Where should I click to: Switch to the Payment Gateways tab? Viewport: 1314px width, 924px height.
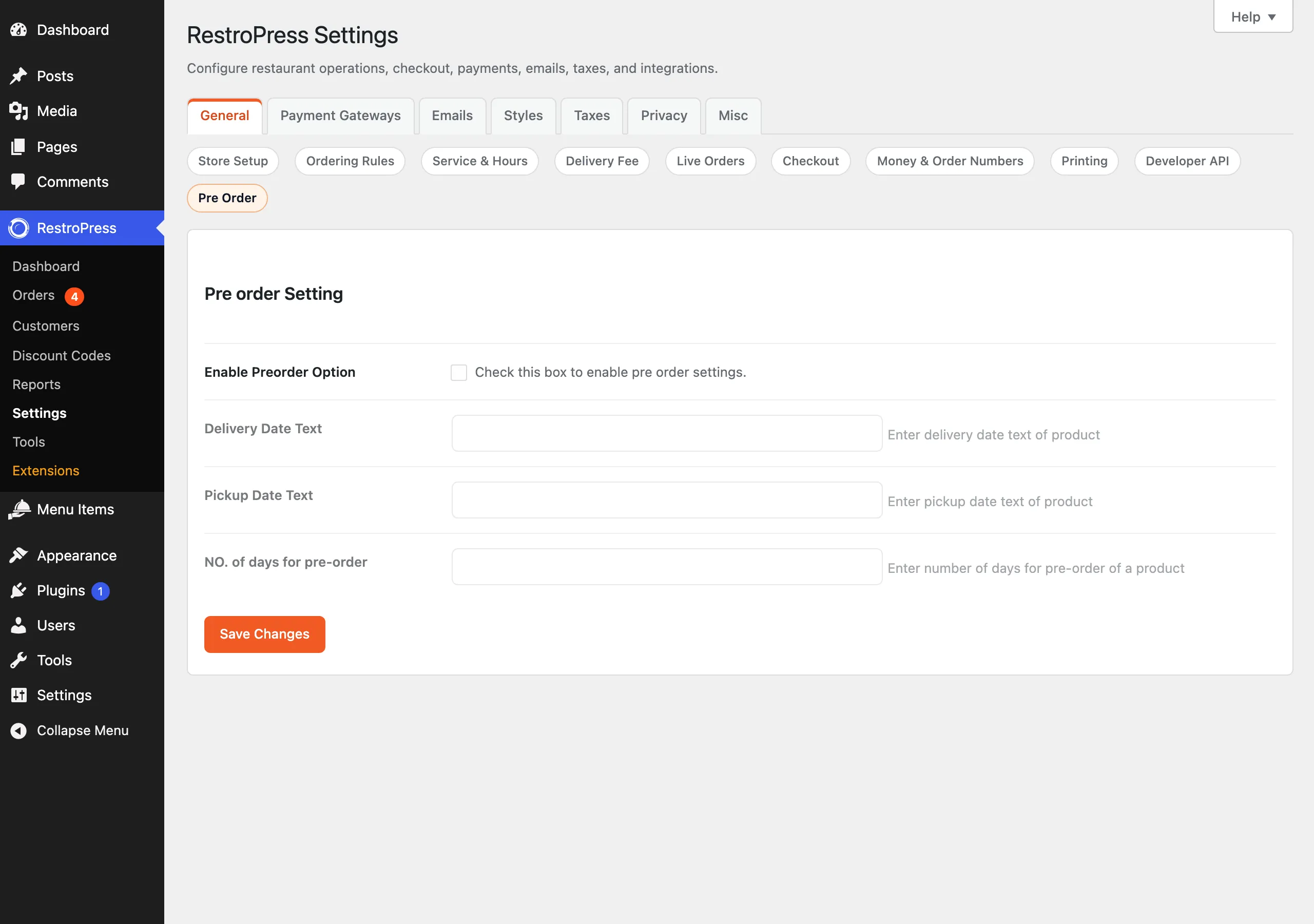[x=340, y=116]
